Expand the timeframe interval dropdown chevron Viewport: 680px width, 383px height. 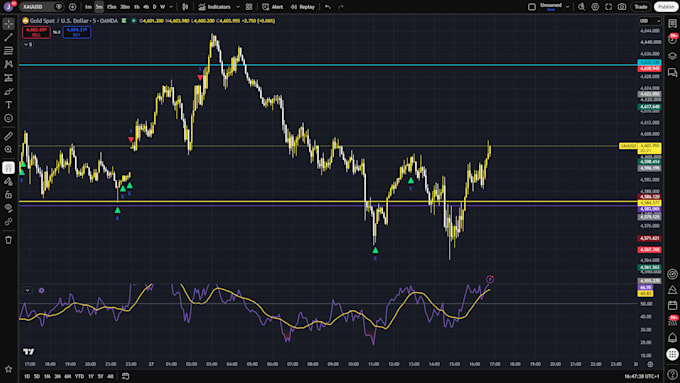pos(171,7)
